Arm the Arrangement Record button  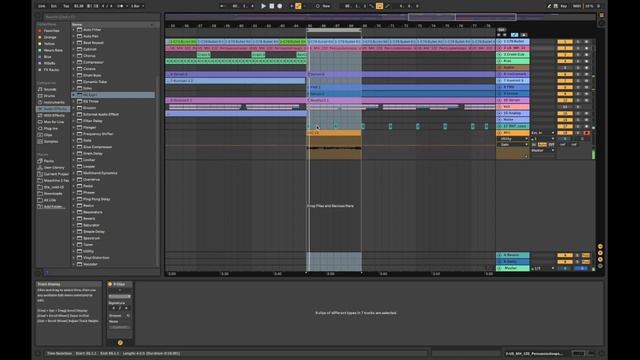(280, 6)
